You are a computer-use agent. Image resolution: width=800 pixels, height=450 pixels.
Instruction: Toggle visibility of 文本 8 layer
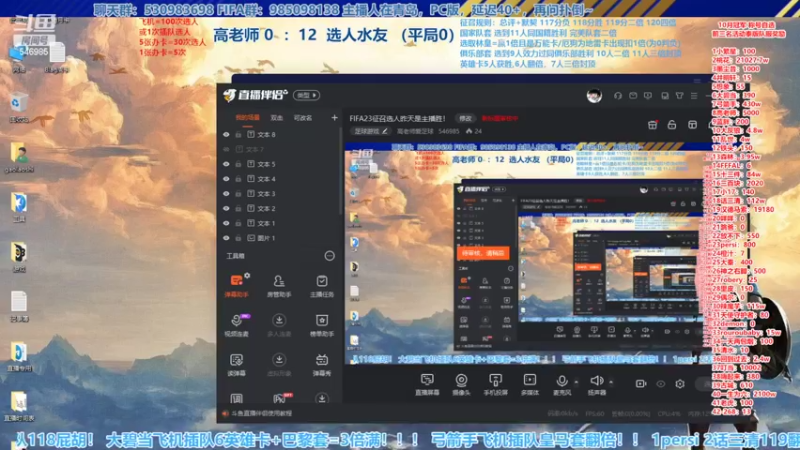pyautogui.click(x=226, y=135)
